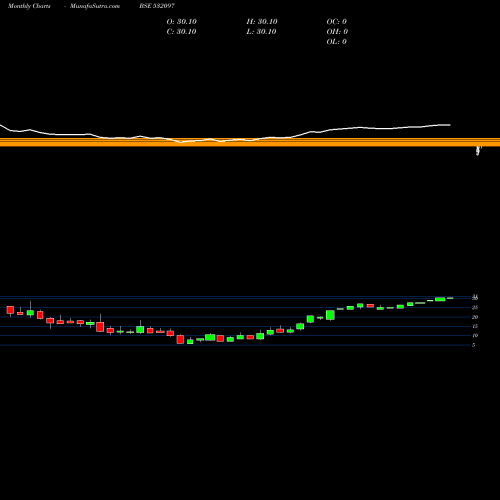Click the MunafaSutra.com label
500x500 pixels.
[x=95, y=6]
